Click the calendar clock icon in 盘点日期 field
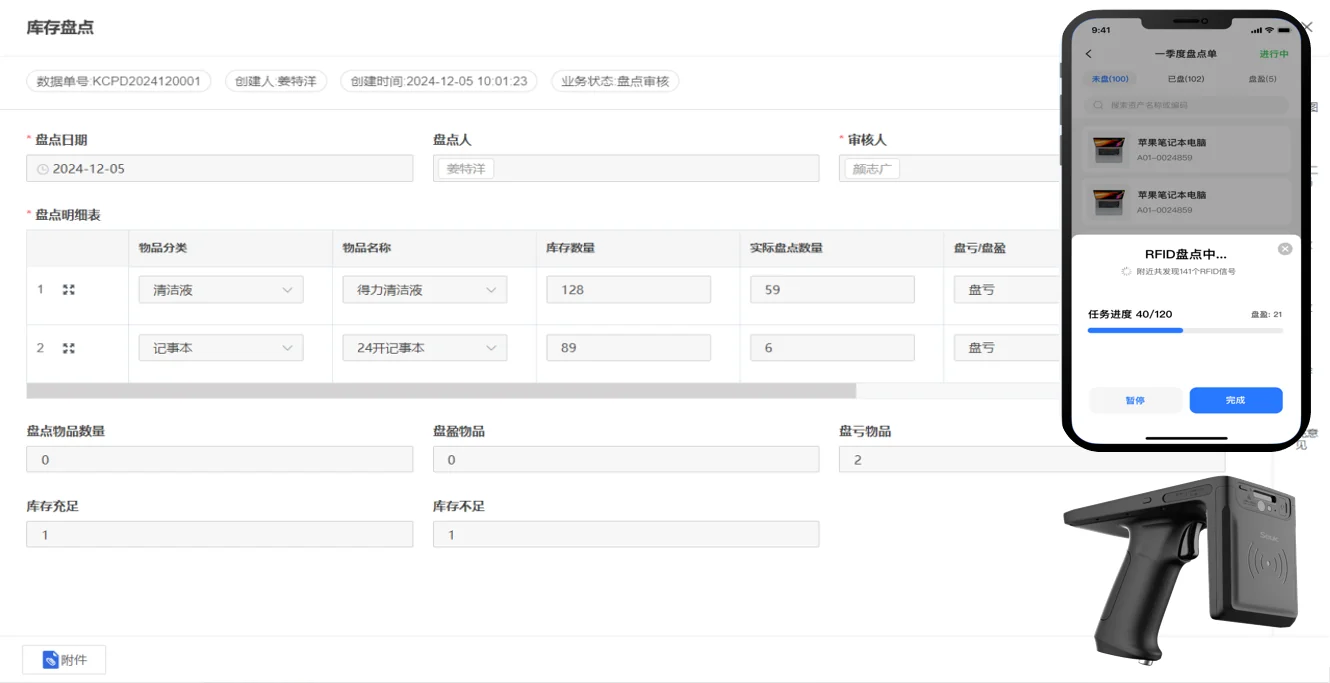This screenshot has width=1330, height=683. tap(42, 169)
